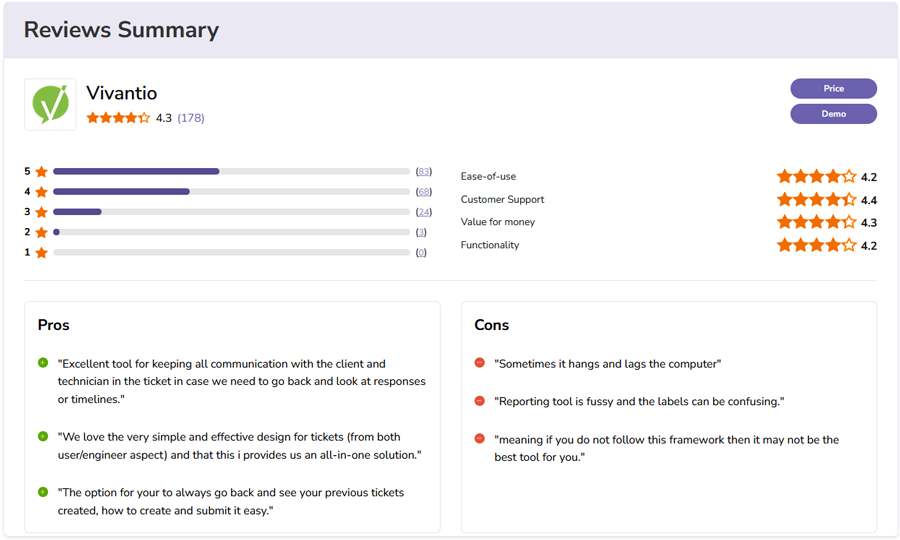Click the Functionality label
The height and width of the screenshot is (540, 900).
pos(490,244)
